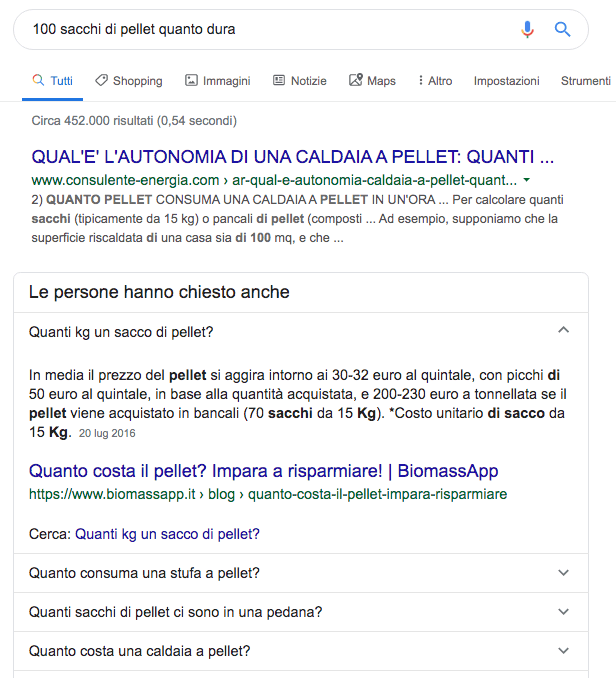616x678 pixels.
Task: Collapse the 'Quanti kg un sacco di pellet?' question
Action: [563, 330]
